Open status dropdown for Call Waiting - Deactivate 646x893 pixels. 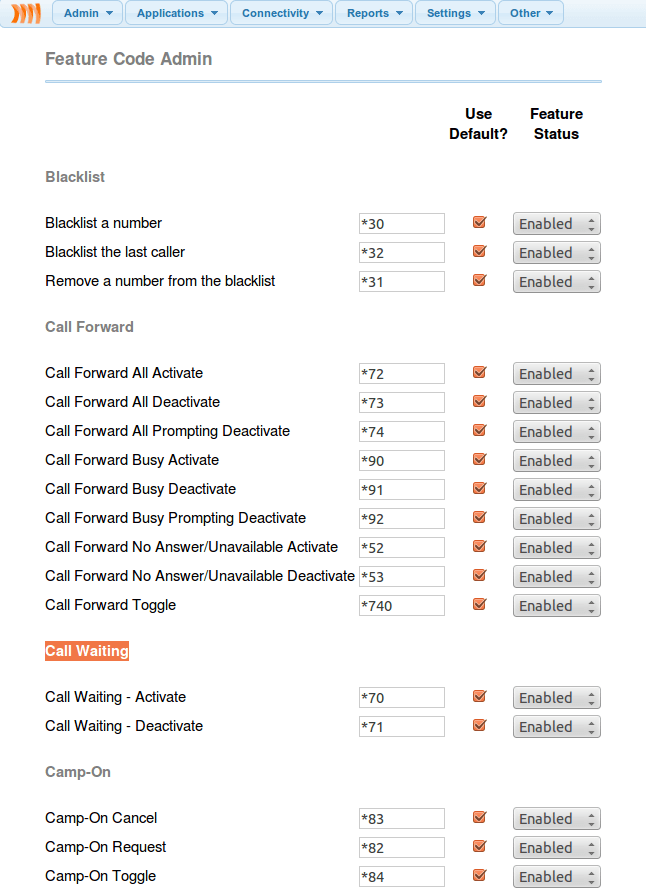tap(556, 727)
